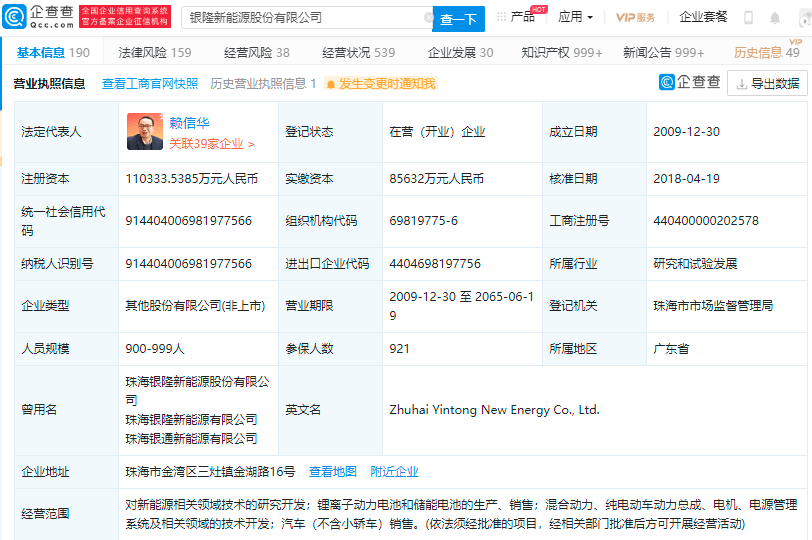Image resolution: width=812 pixels, height=540 pixels.
Task: Select region 广东省
Action: click(x=671, y=348)
